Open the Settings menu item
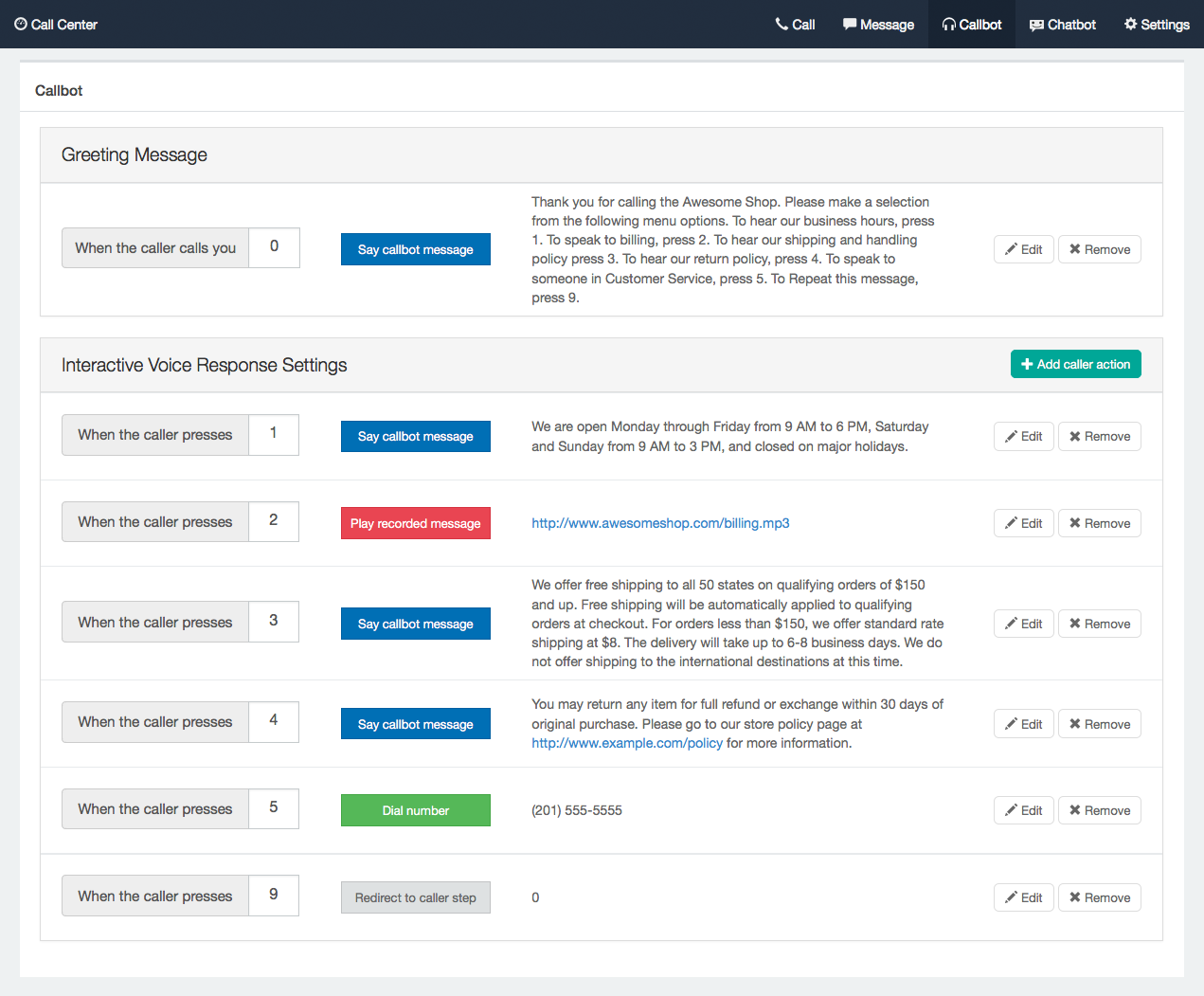Screen dimensions: 1204x996 click(1156, 24)
